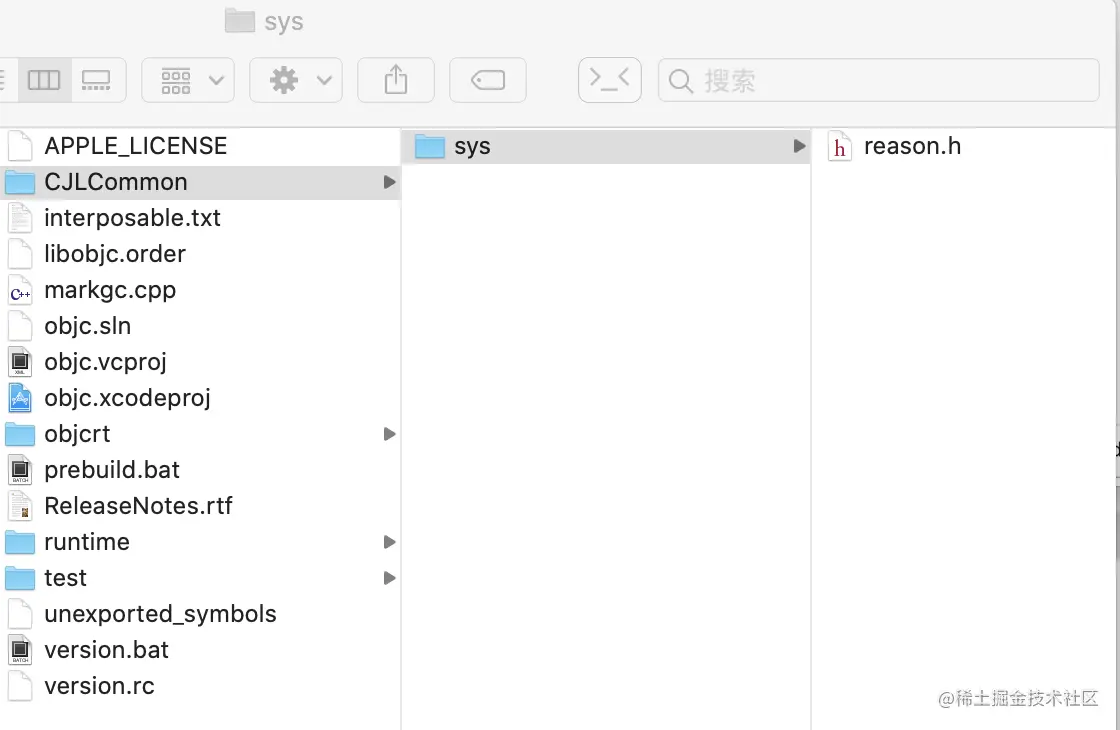The height and width of the screenshot is (730, 1120).
Task: Expand the sys folder arrow
Action: 799,146
